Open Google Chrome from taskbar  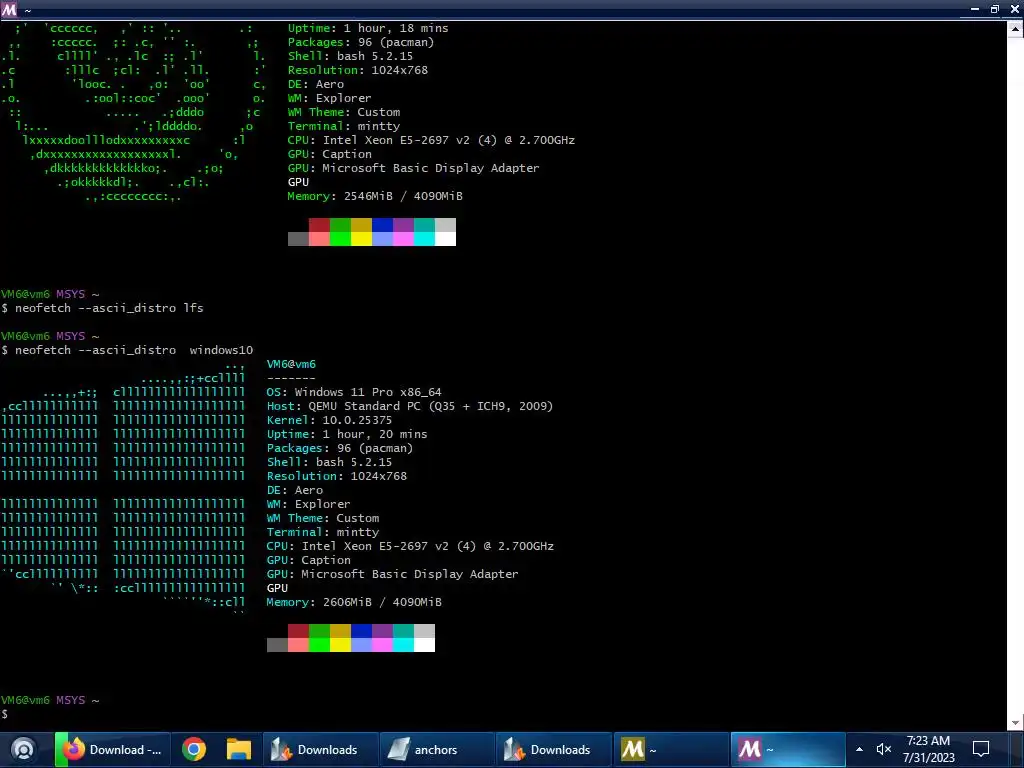point(193,749)
